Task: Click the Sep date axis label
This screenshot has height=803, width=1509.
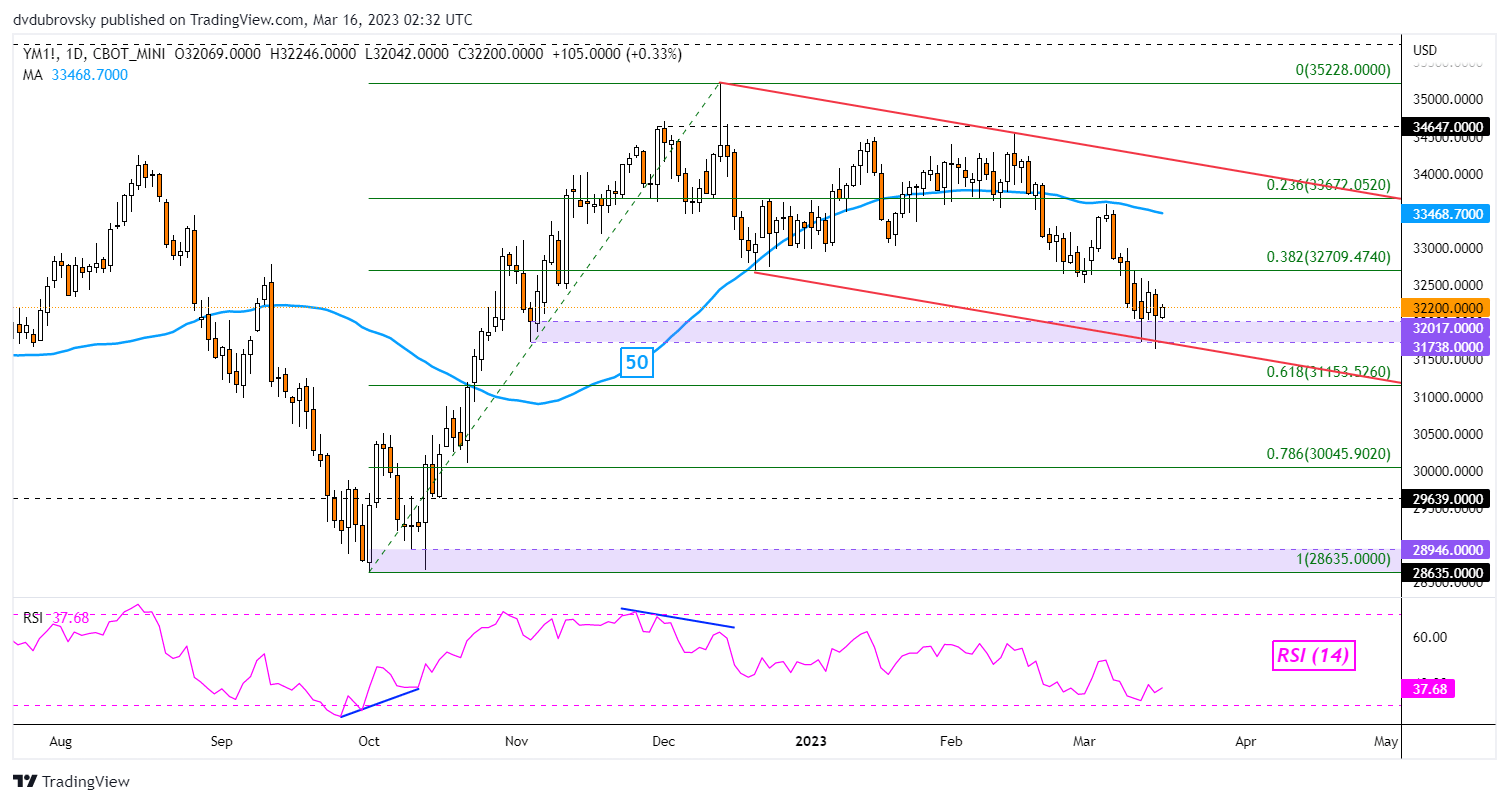Action: click(222, 742)
